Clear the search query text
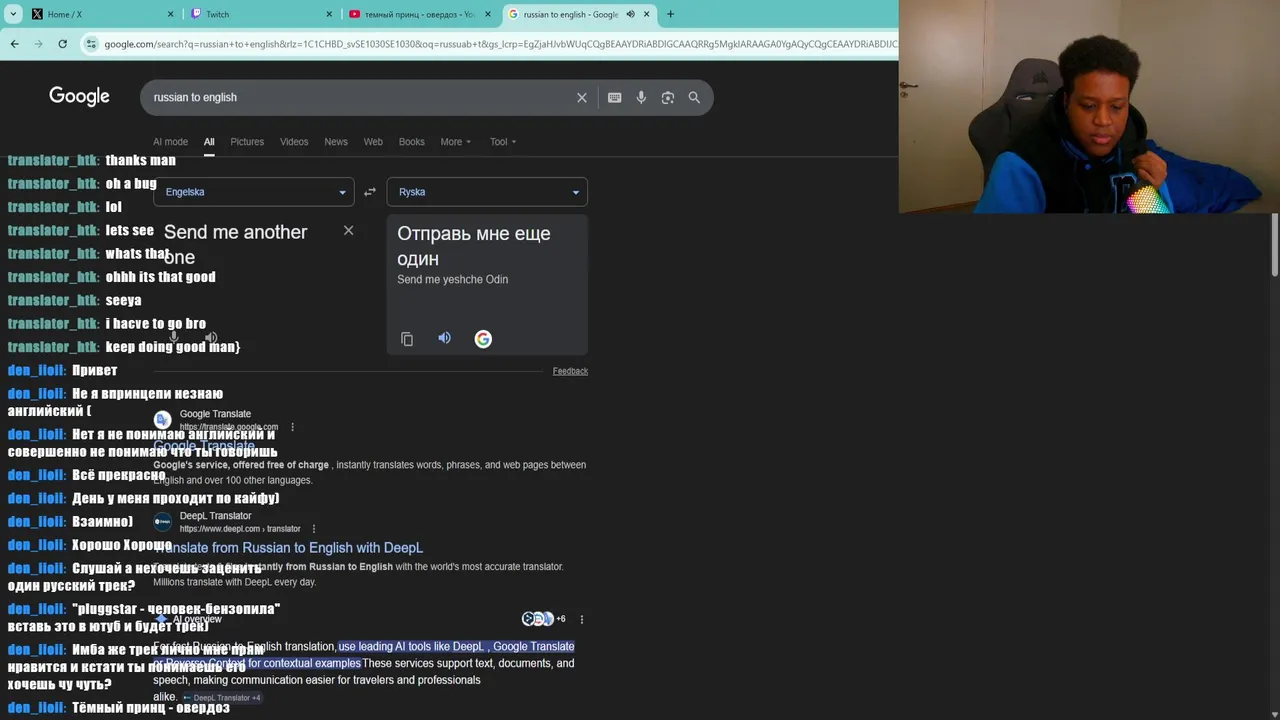This screenshot has height=720, width=1280. (581, 97)
